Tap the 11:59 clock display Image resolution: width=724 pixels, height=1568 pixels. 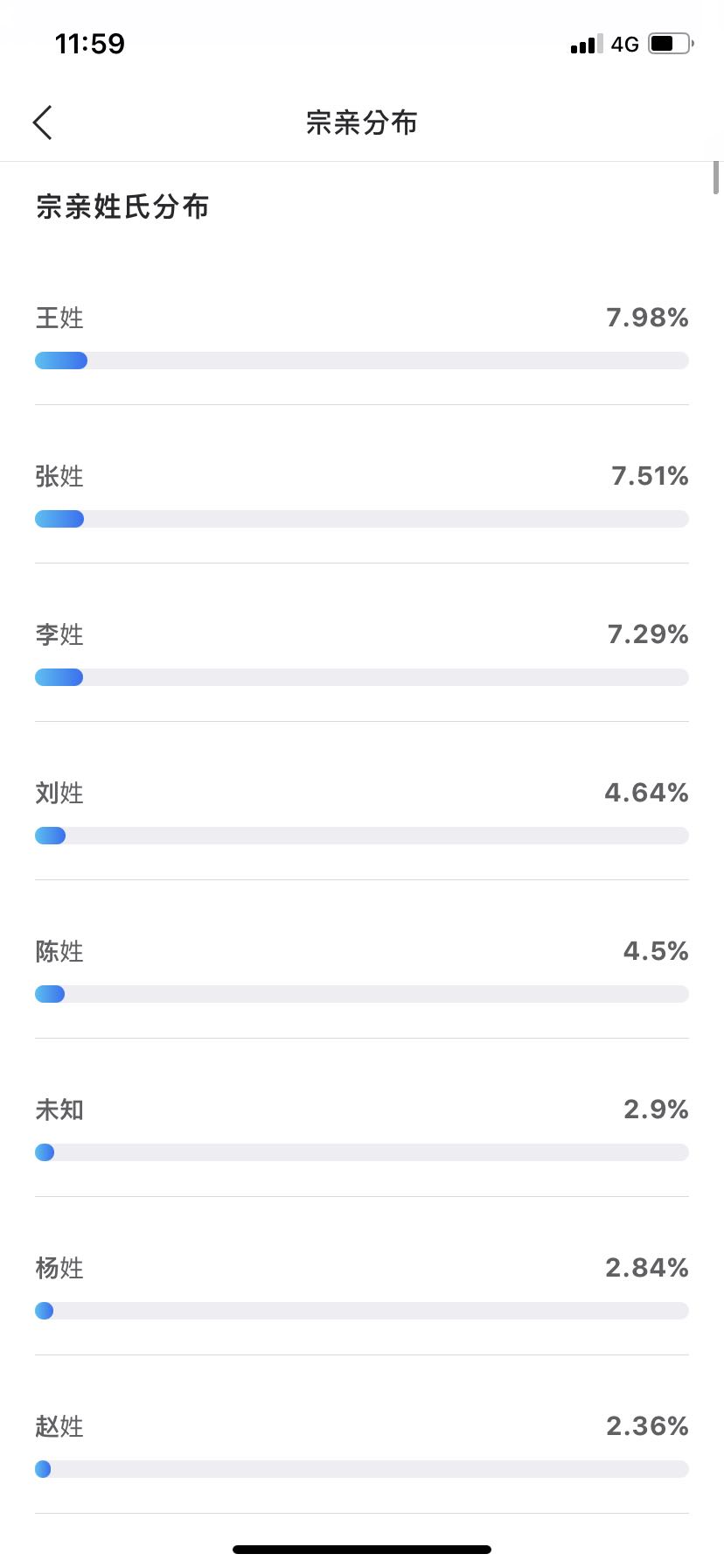click(90, 44)
